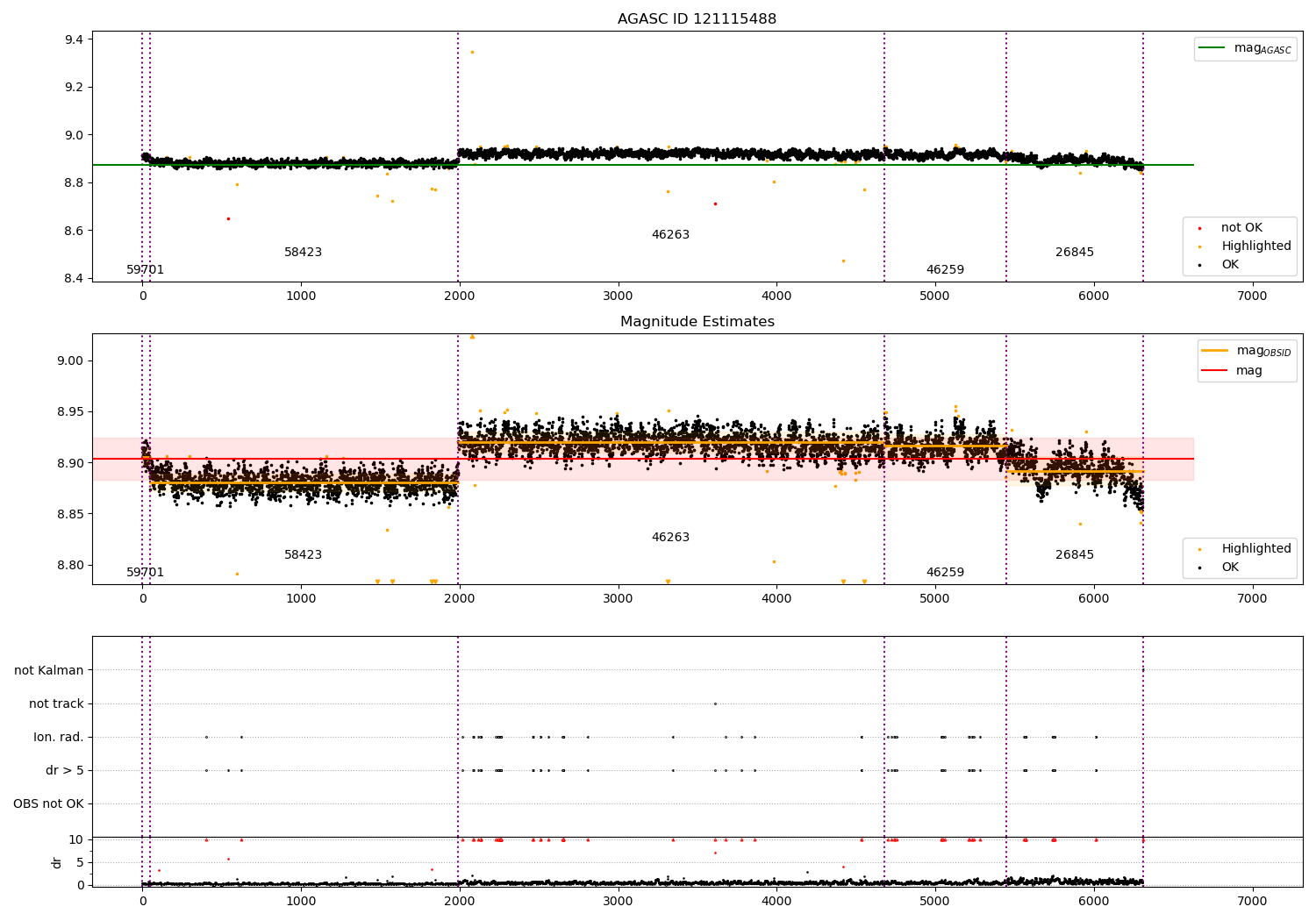Click the green mag AGASC legend line

pyautogui.click(x=1213, y=48)
